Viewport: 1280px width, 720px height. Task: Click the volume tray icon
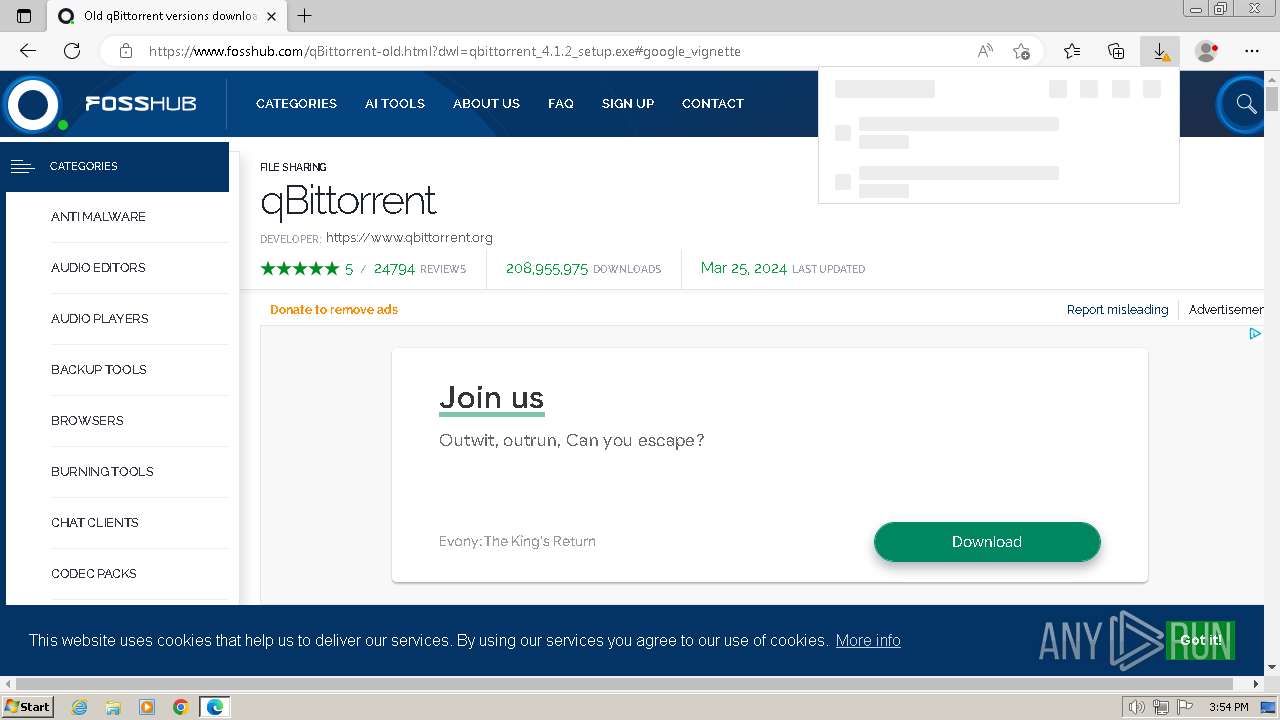pos(1136,707)
